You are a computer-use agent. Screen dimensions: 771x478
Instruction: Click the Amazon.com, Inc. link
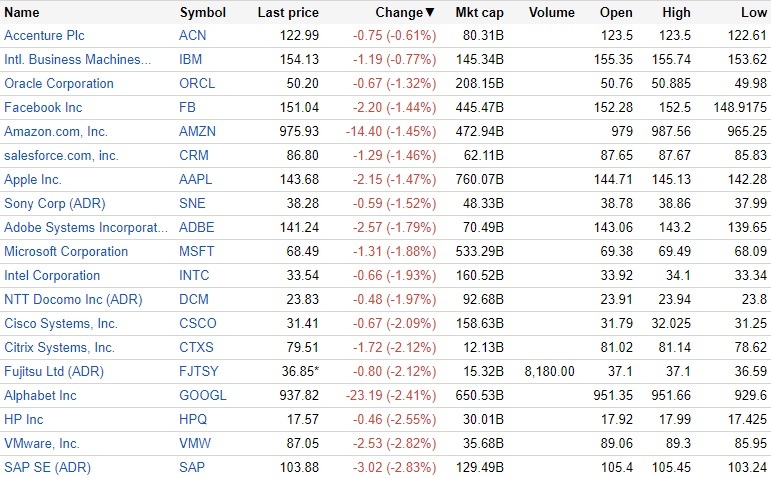pos(56,132)
